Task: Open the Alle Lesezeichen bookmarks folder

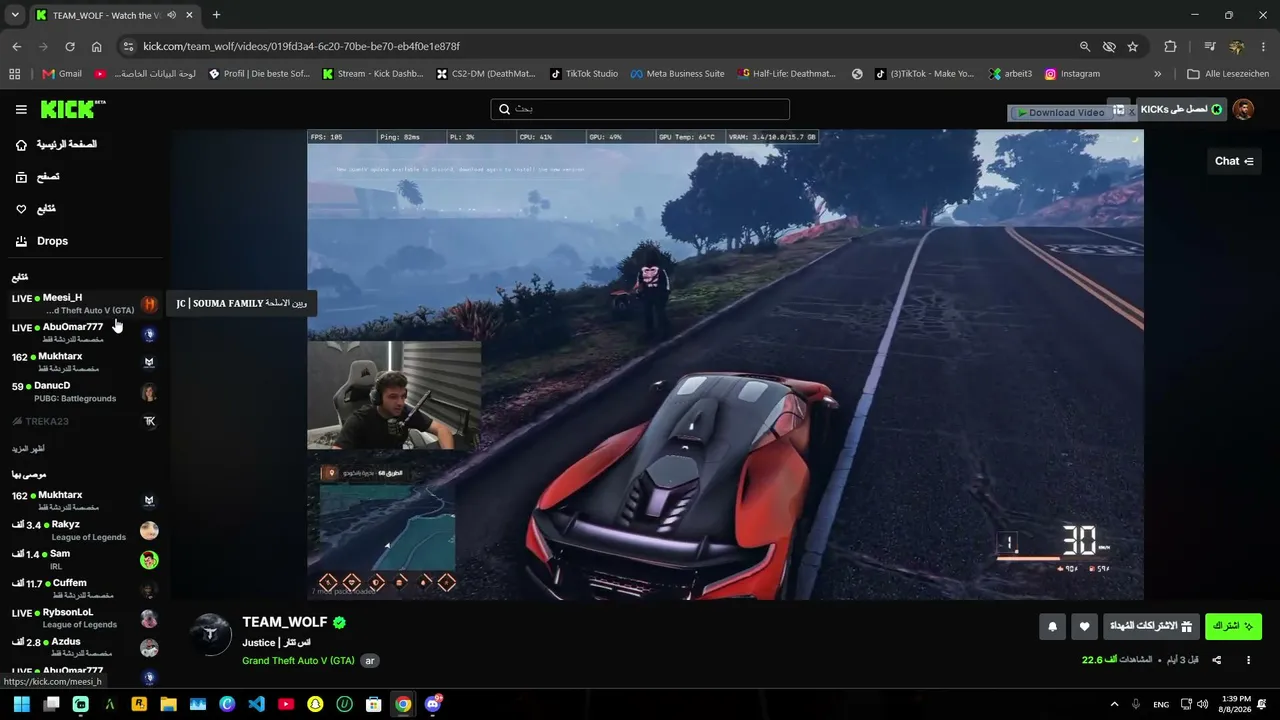Action: tap(1227, 74)
